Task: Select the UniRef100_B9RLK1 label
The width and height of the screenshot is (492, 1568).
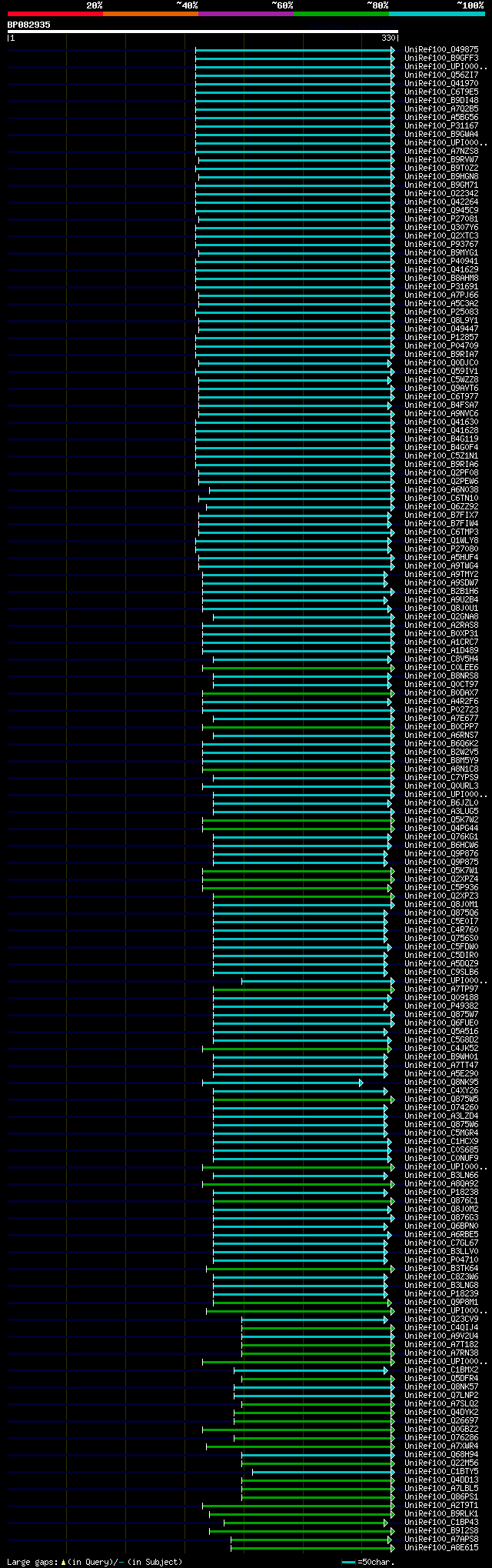Action: click(x=441, y=1513)
